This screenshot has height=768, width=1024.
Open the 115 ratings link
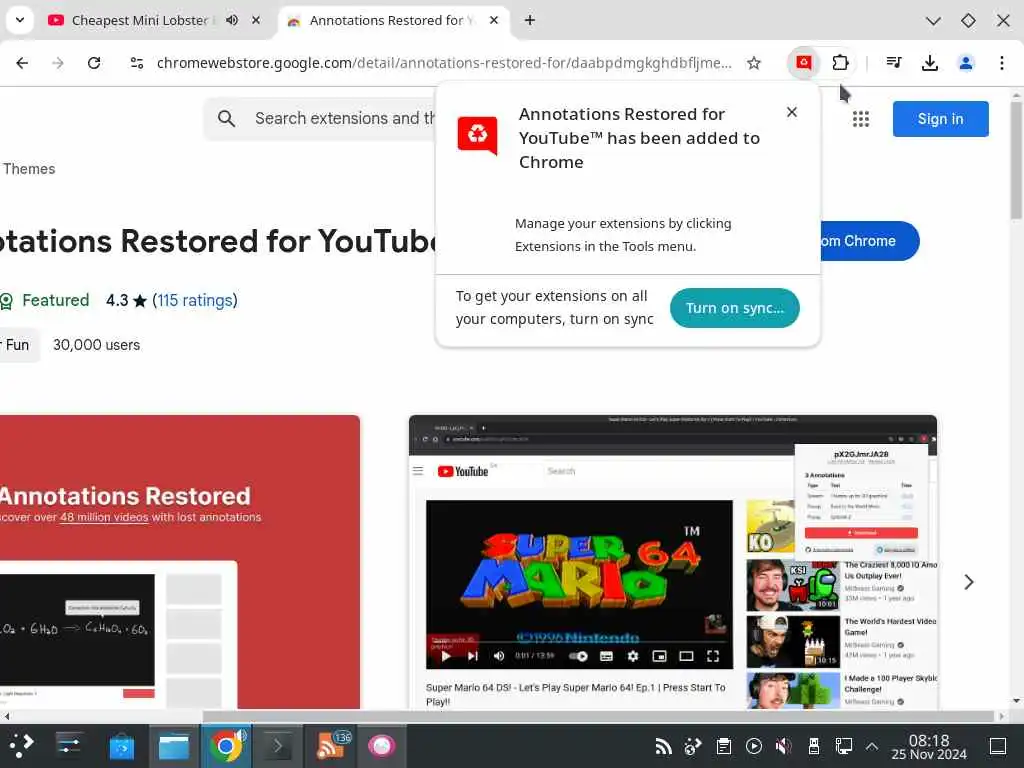click(x=195, y=300)
